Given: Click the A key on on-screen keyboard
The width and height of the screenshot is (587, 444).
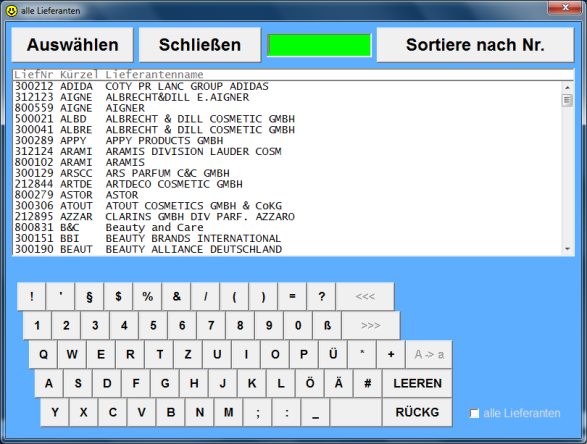Looking at the screenshot, I should point(49,383).
